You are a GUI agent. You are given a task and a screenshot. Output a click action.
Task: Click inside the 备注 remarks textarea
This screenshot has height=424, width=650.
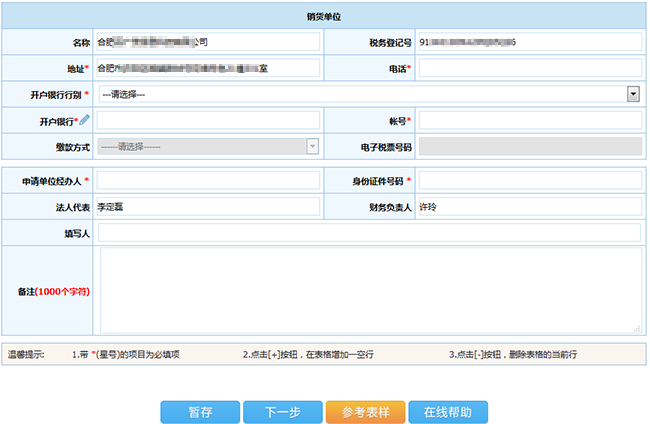tap(368, 290)
